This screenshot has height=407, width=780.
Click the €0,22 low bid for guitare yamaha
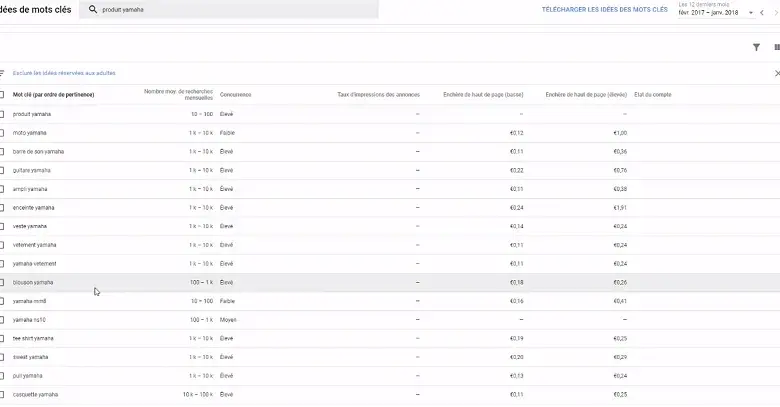[x=516, y=170]
